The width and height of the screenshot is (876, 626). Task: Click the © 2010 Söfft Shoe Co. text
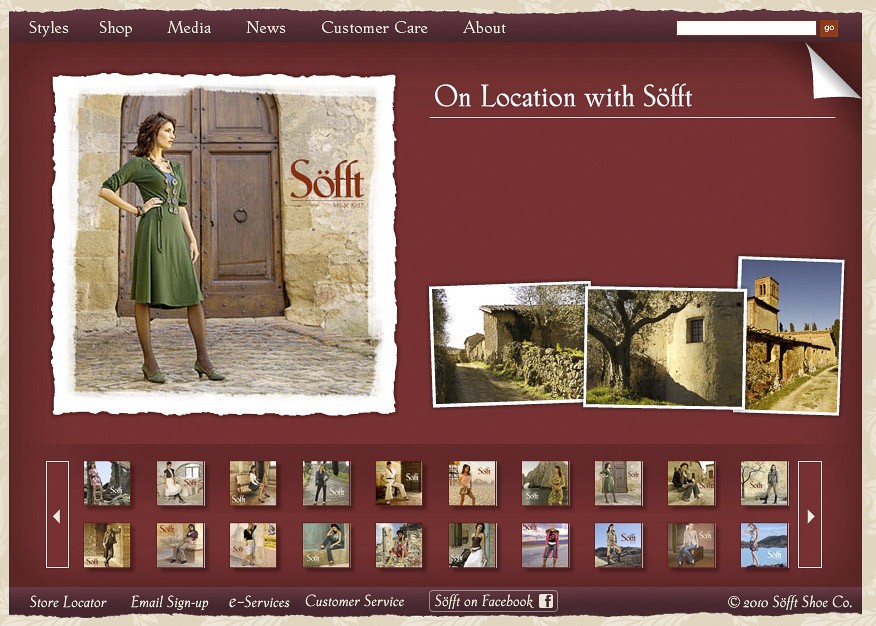[790, 602]
